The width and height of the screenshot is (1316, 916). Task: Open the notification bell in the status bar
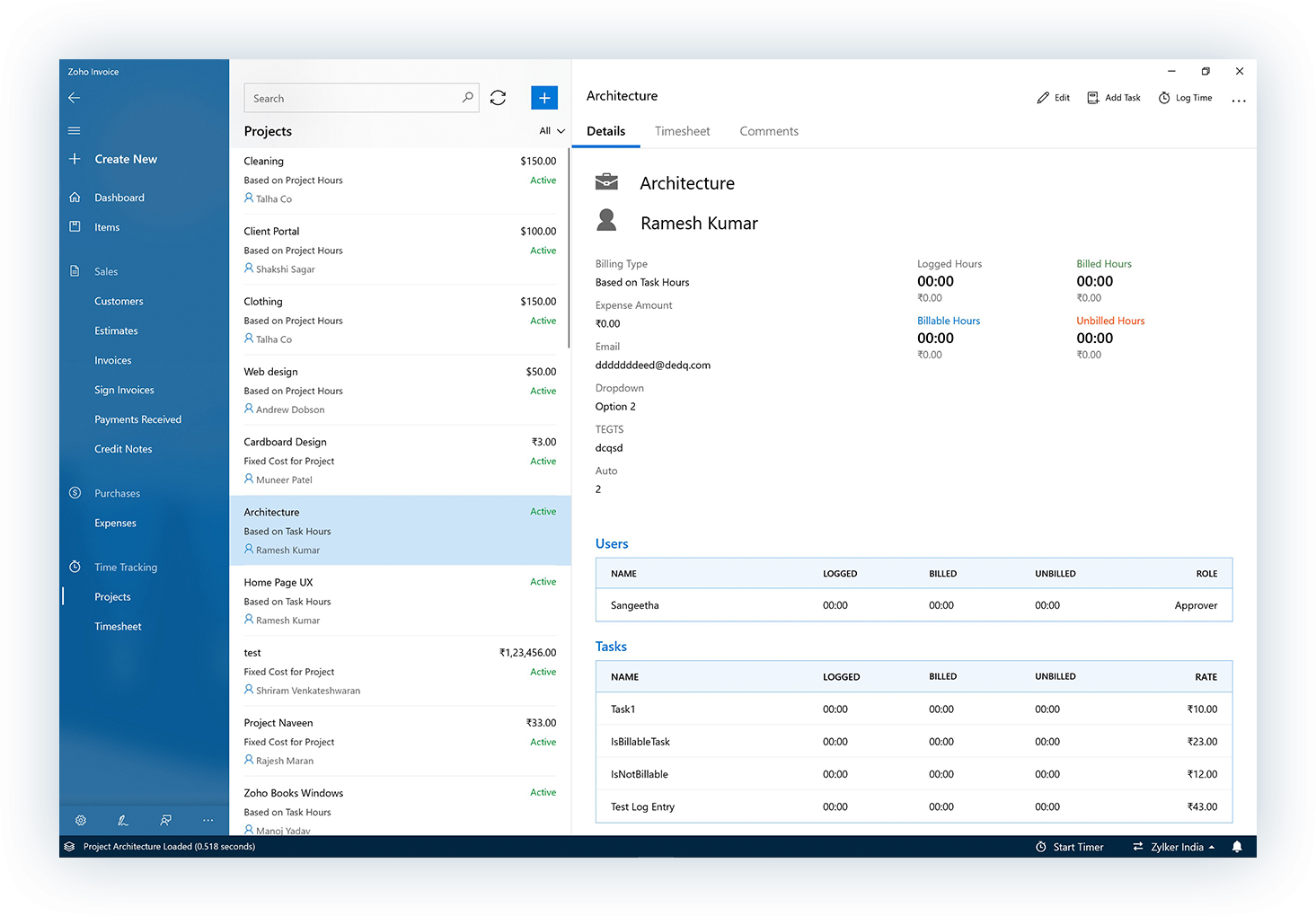(x=1237, y=846)
